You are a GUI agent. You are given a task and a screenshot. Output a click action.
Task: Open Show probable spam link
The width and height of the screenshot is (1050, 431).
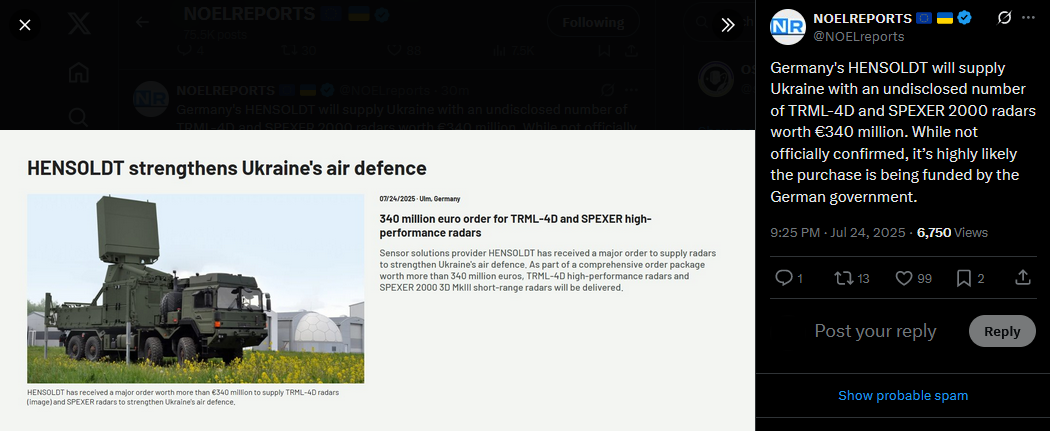point(903,396)
